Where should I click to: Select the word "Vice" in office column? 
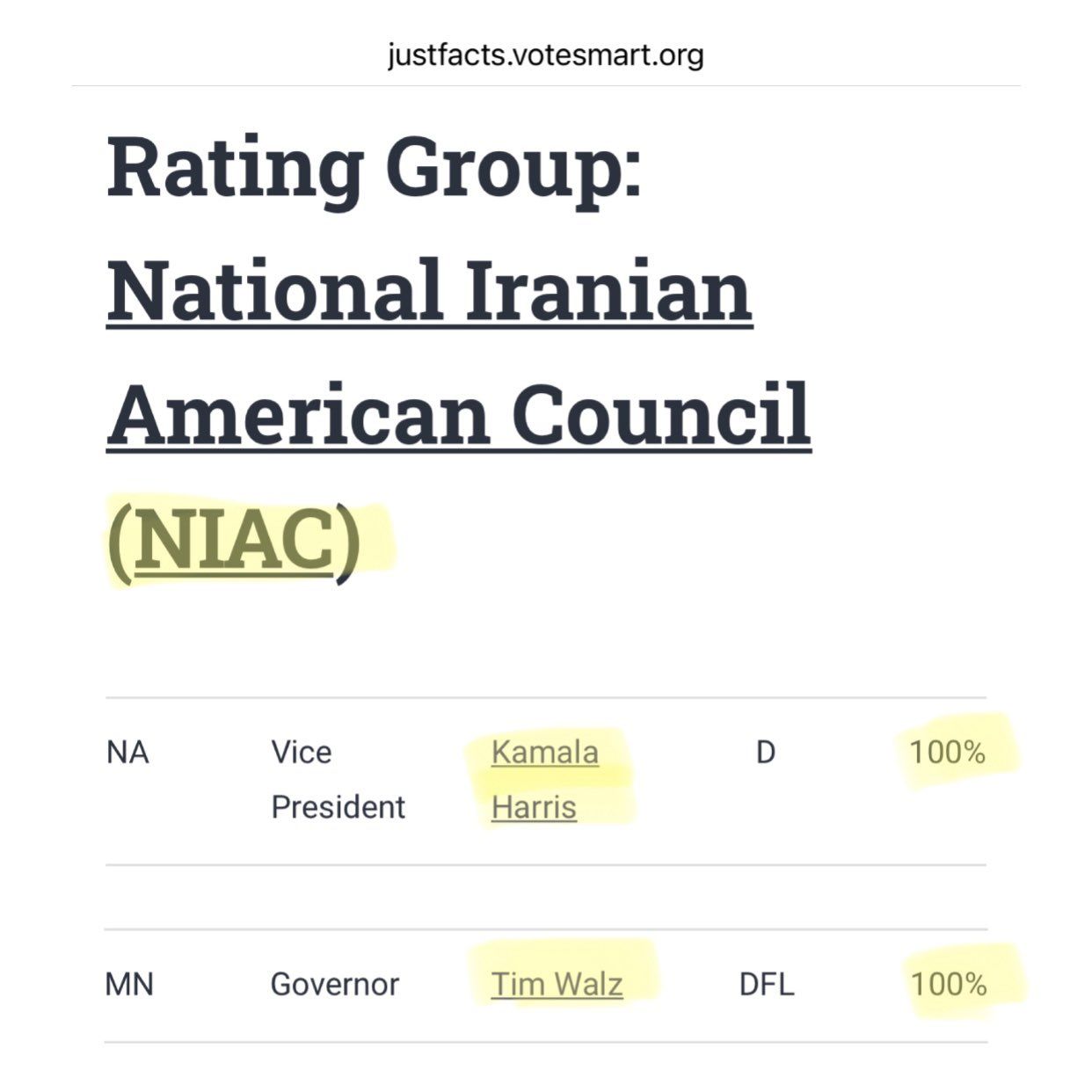tap(301, 753)
